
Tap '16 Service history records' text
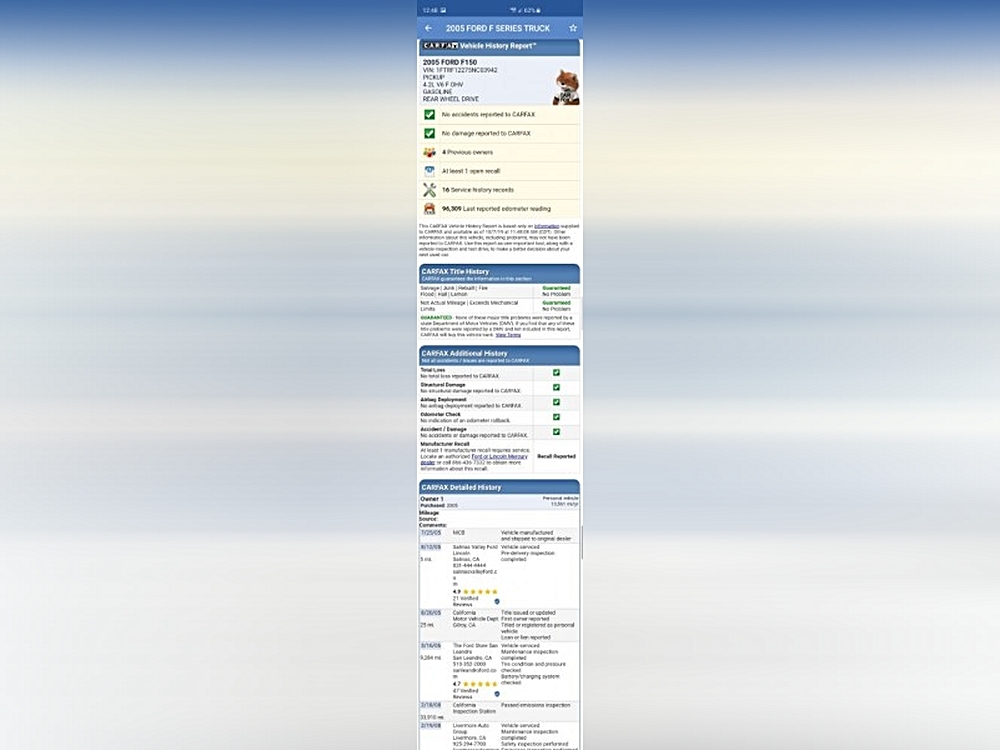tap(478, 190)
